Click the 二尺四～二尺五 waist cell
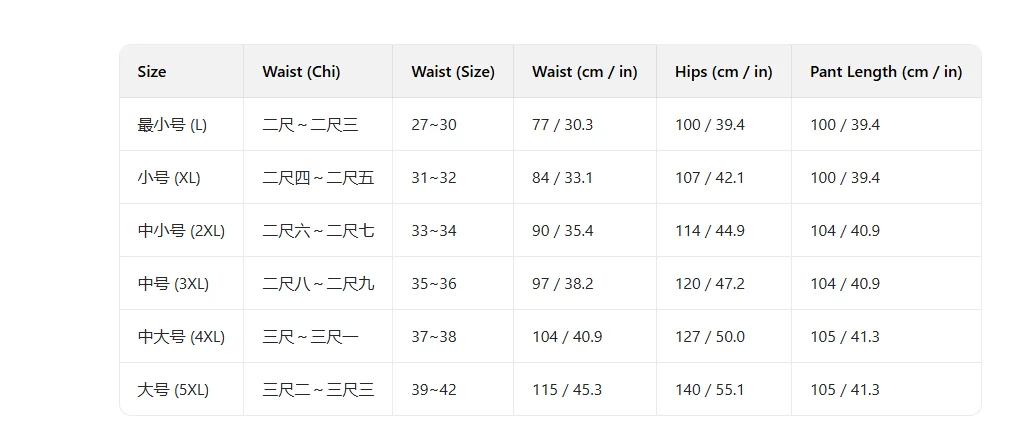The width and height of the screenshot is (1032, 431). 319,178
